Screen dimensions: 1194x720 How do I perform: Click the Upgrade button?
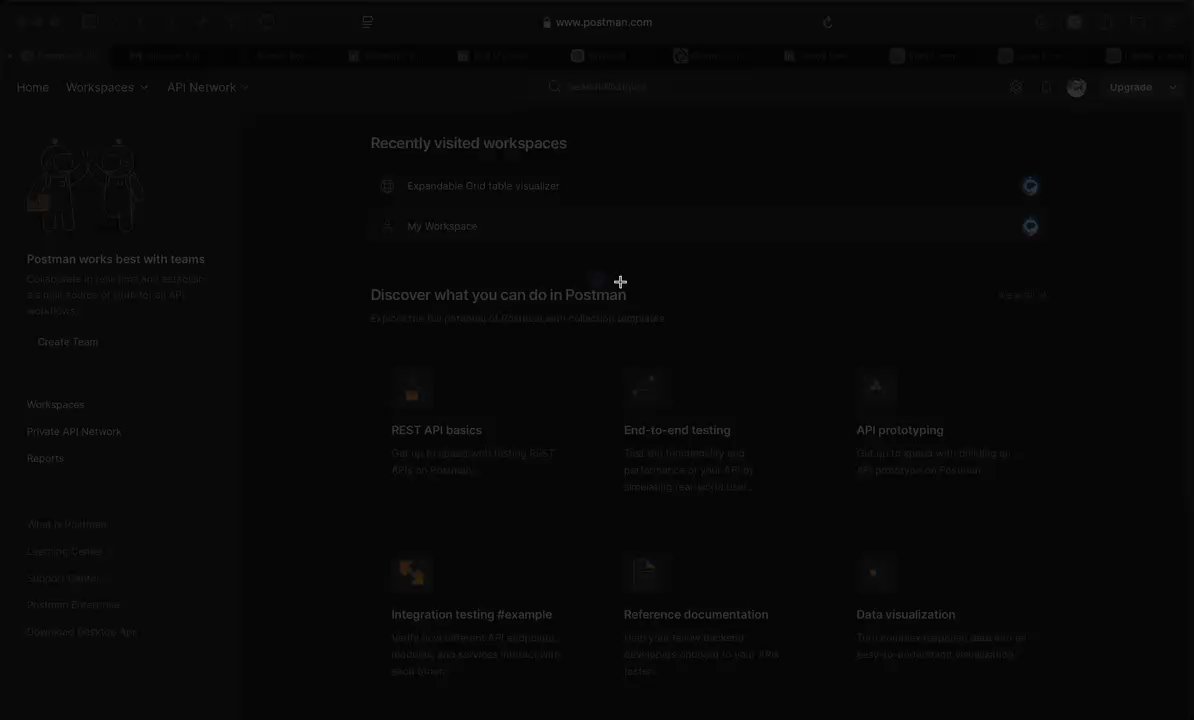1131,88
